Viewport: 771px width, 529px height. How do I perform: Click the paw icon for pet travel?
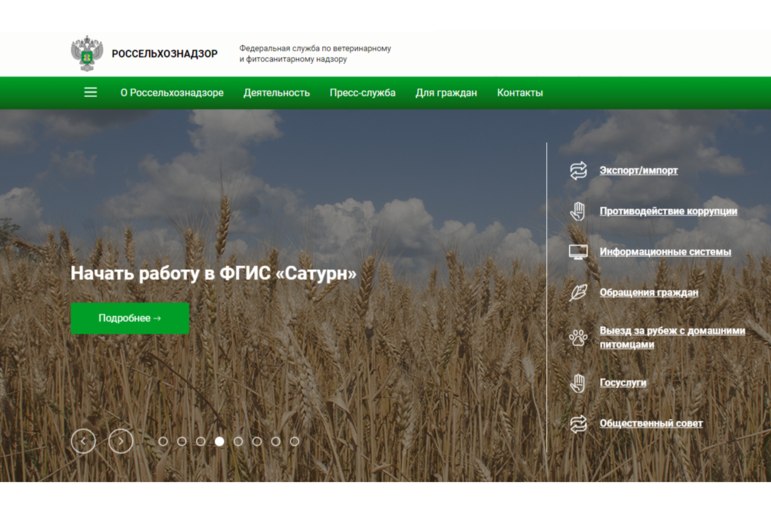(578, 337)
